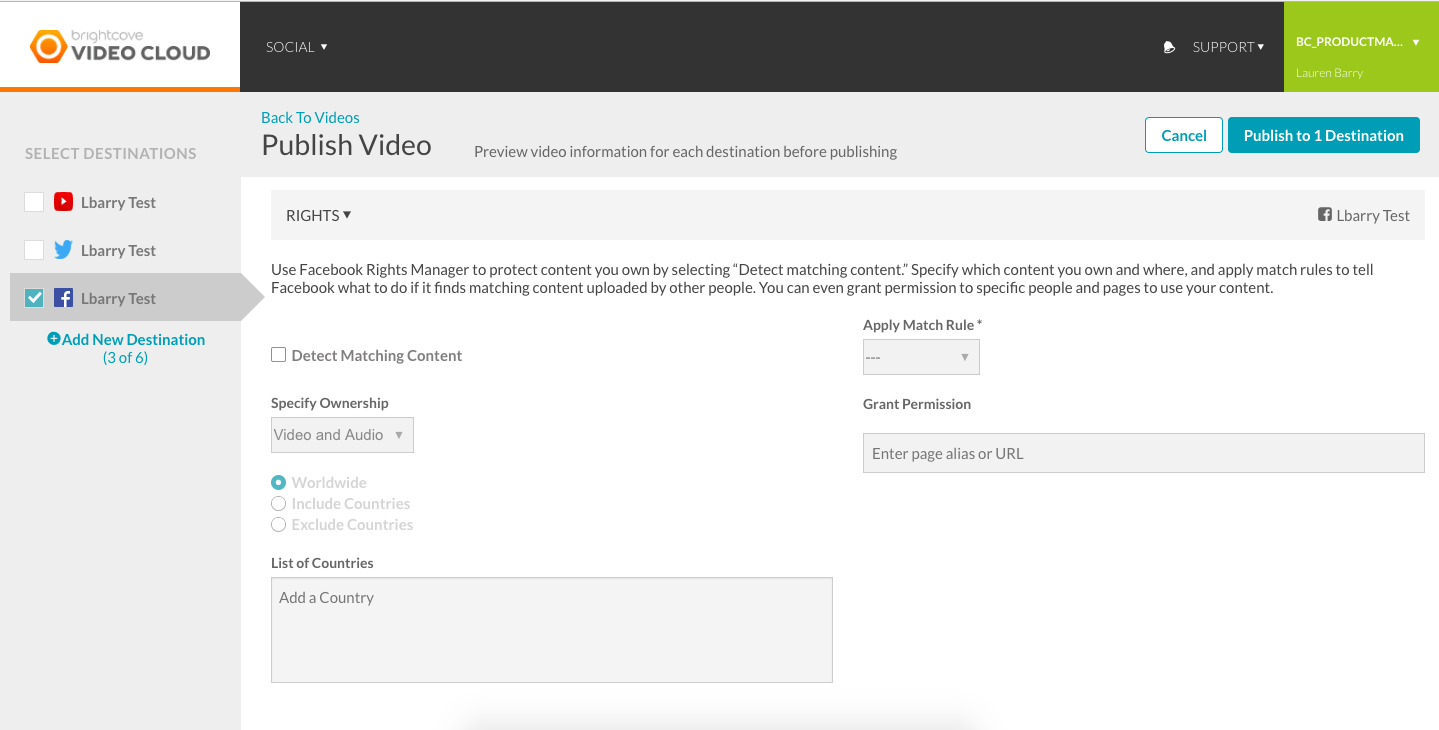Click the Cancel button
The width and height of the screenshot is (1439, 730).
pyautogui.click(x=1183, y=134)
